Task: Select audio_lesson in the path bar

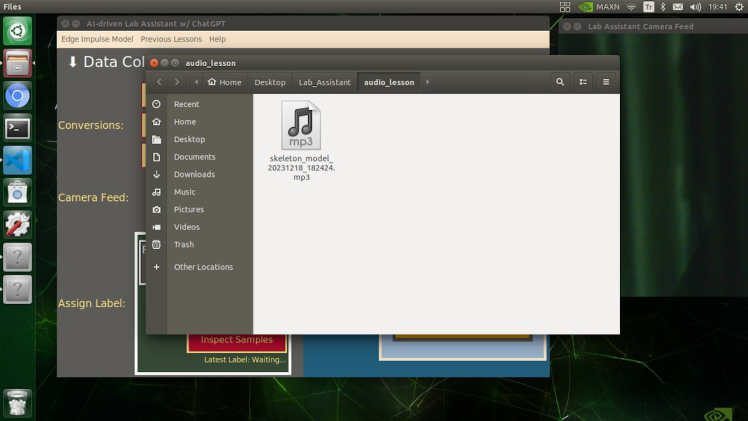Action: pos(389,82)
